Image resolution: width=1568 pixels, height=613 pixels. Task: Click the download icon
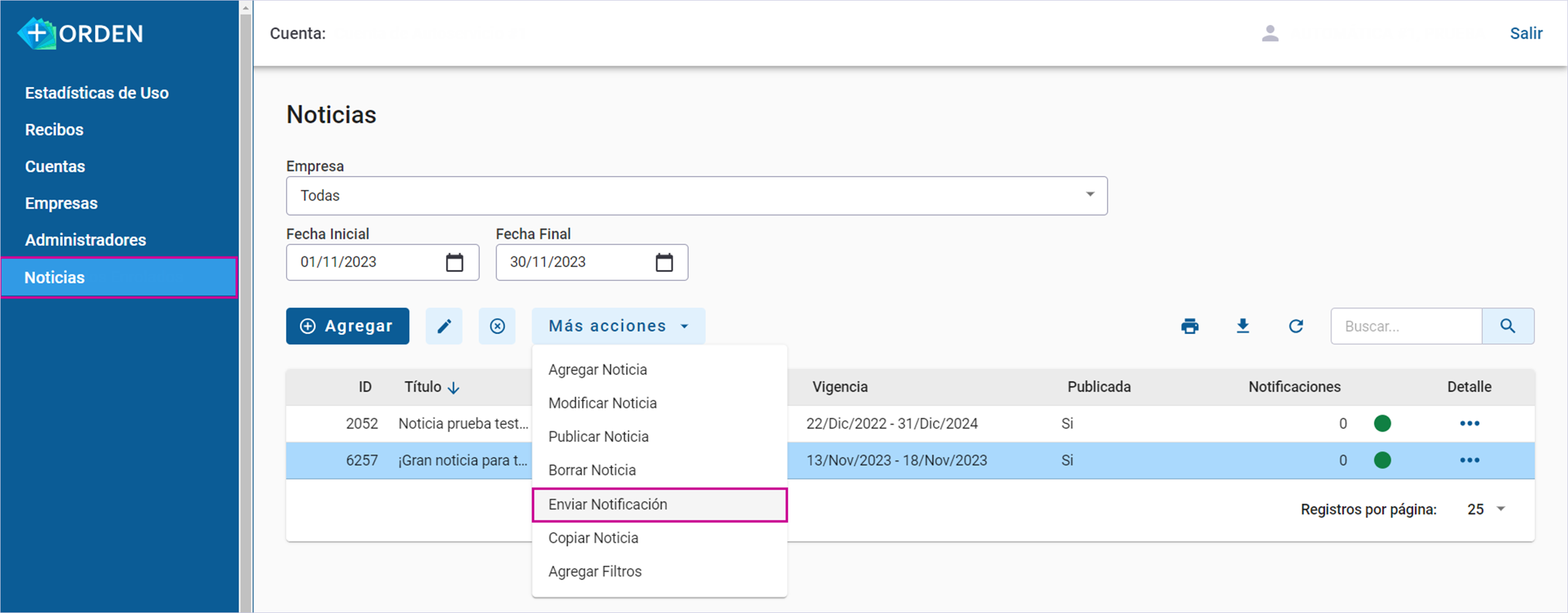[x=1242, y=326]
